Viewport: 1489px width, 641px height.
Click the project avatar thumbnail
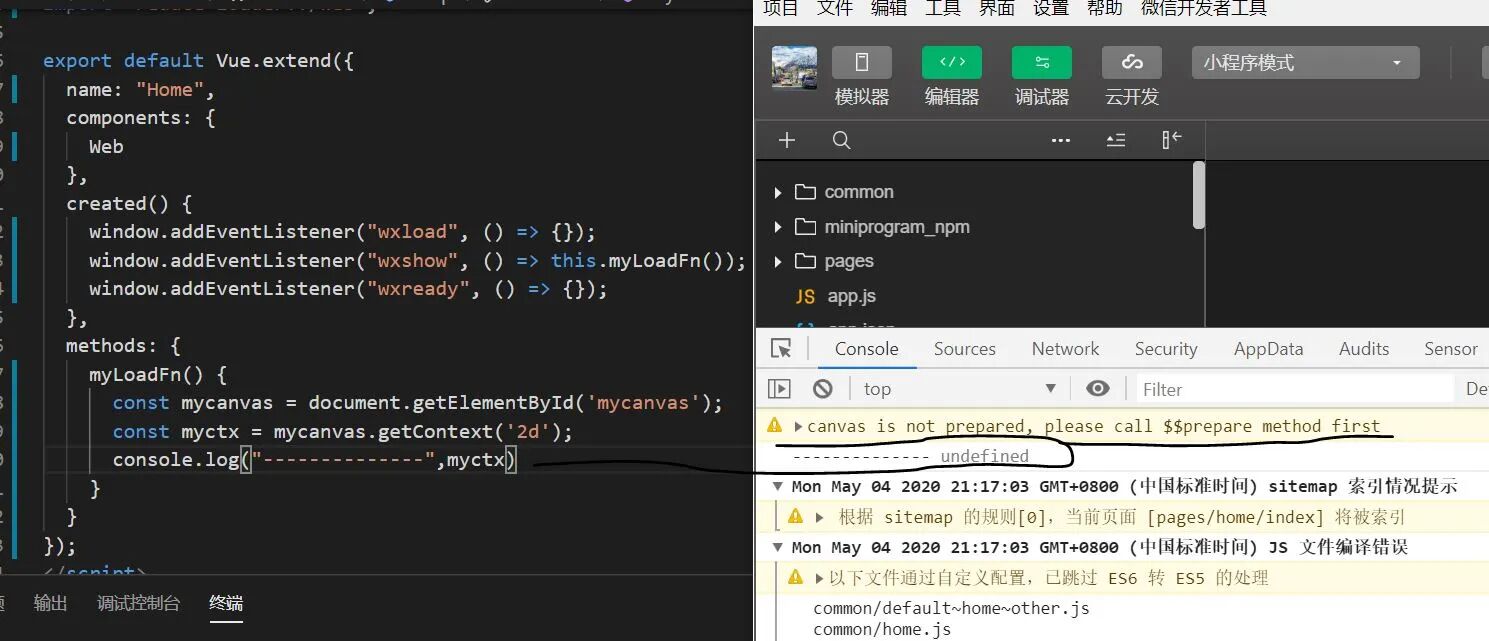tap(794, 67)
